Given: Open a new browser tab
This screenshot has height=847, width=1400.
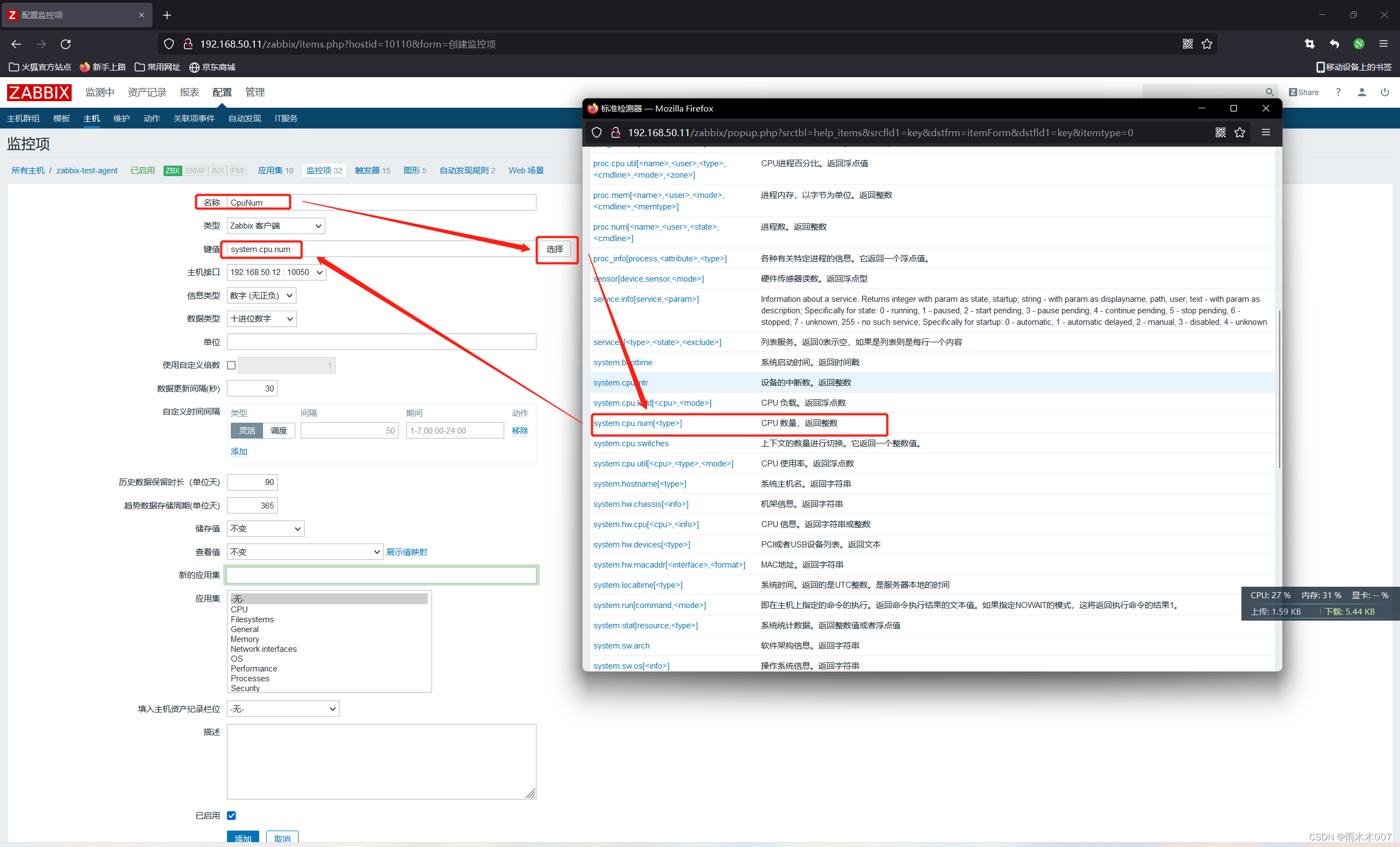Looking at the screenshot, I should coord(167,15).
